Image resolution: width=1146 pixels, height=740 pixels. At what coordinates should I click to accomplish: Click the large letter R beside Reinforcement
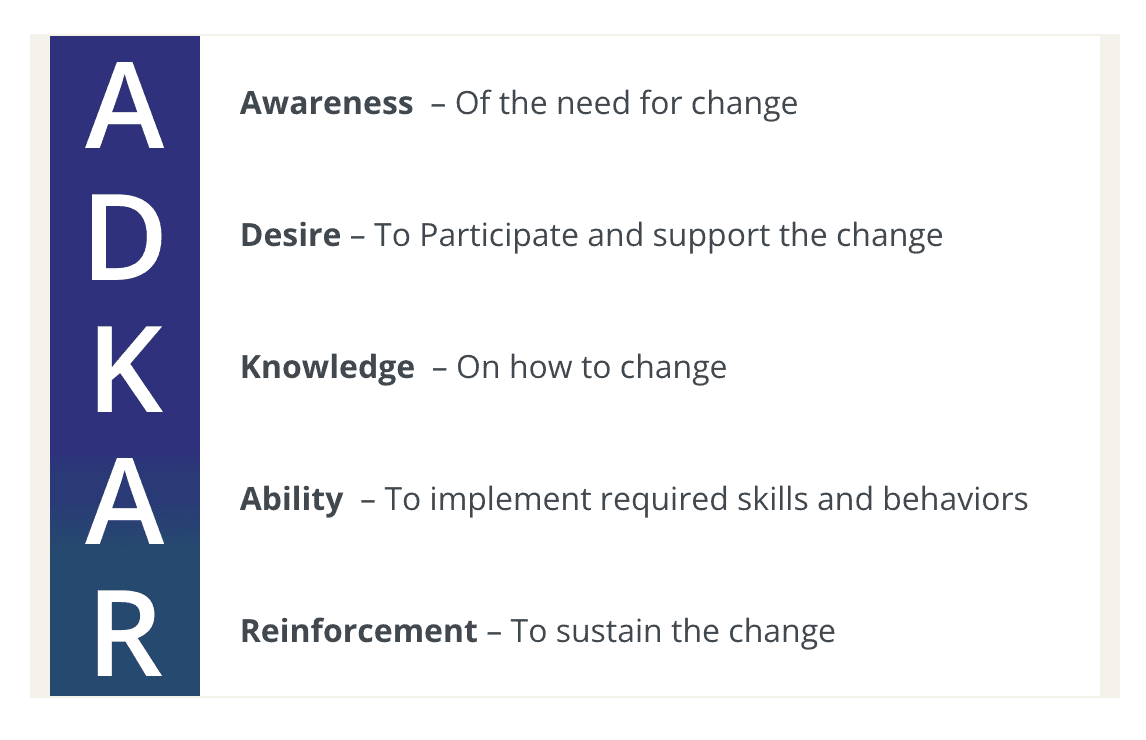127,632
